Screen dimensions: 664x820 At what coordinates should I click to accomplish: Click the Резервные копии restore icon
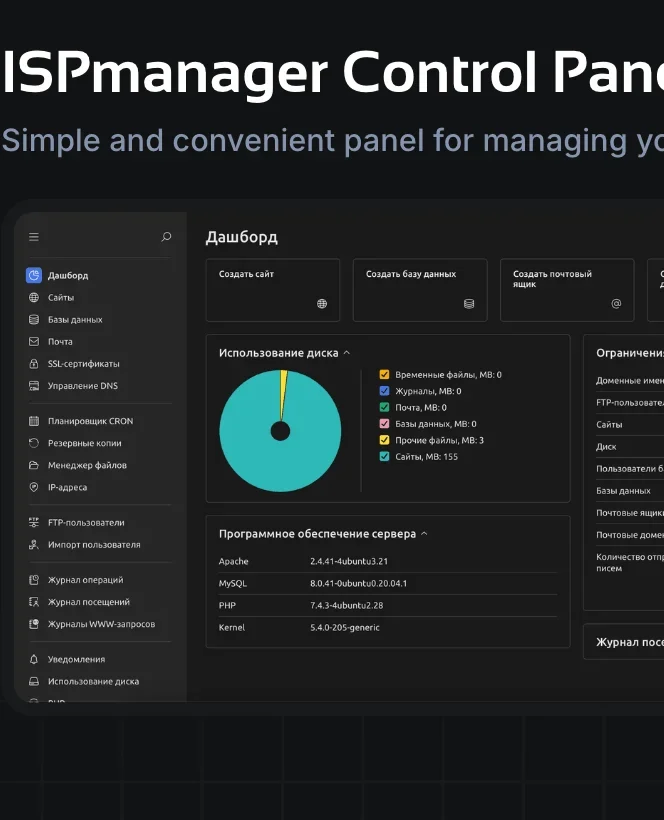[x=34, y=443]
